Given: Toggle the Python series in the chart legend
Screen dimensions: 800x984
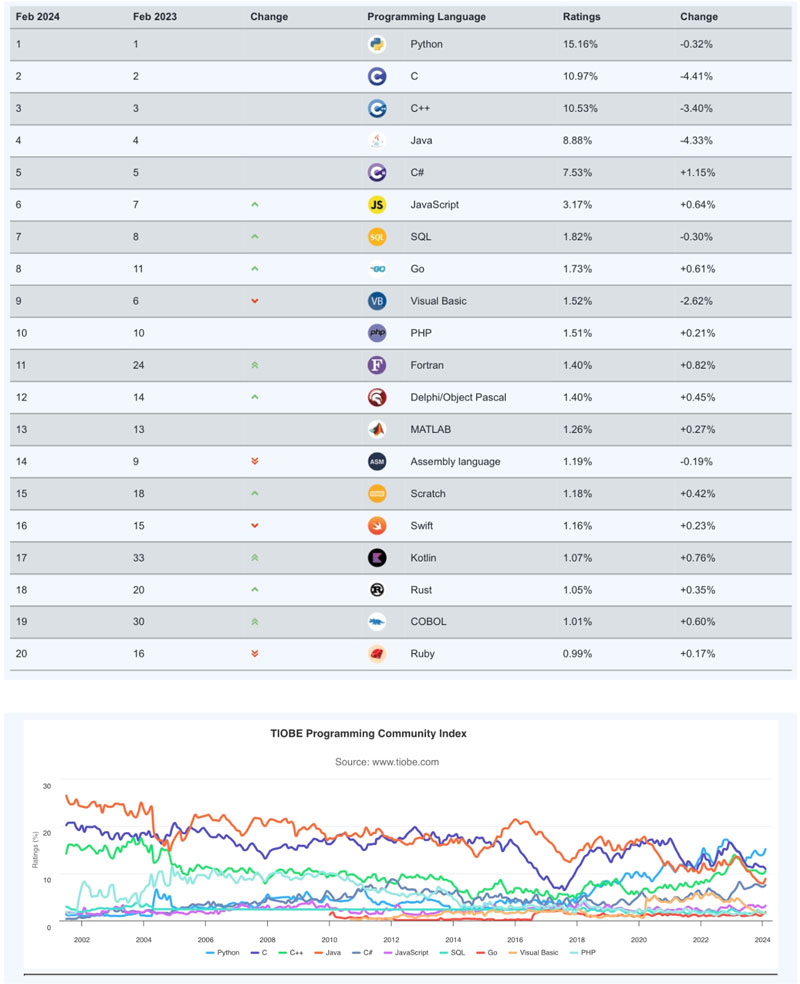Looking at the screenshot, I should pyautogui.click(x=227, y=953).
